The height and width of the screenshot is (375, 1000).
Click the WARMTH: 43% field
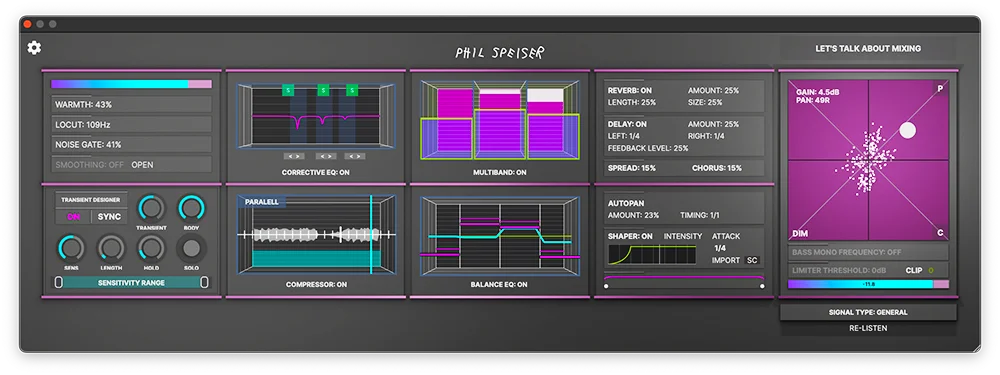(x=131, y=105)
